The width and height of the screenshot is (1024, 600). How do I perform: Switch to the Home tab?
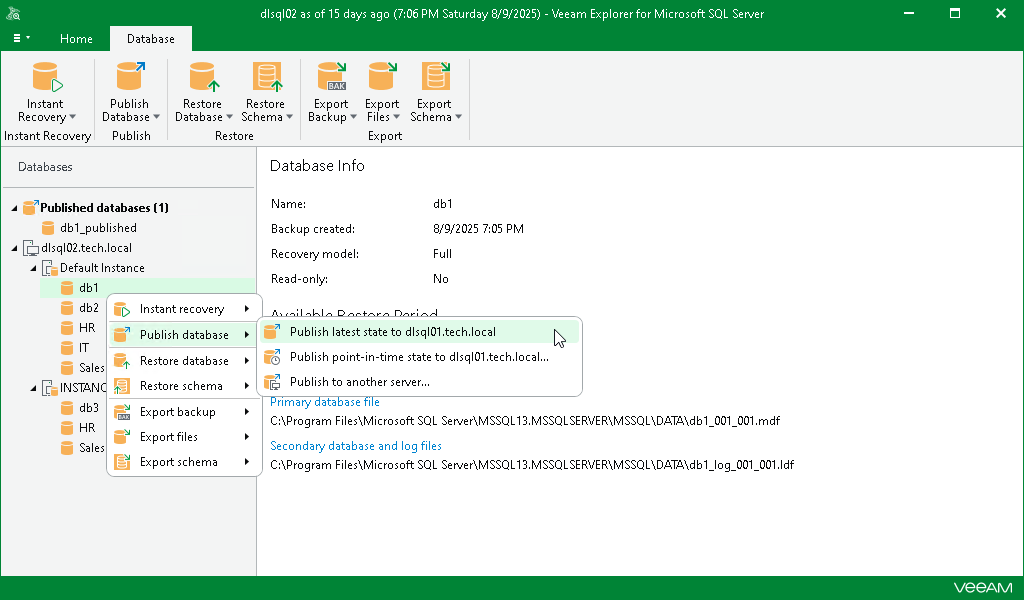(76, 39)
